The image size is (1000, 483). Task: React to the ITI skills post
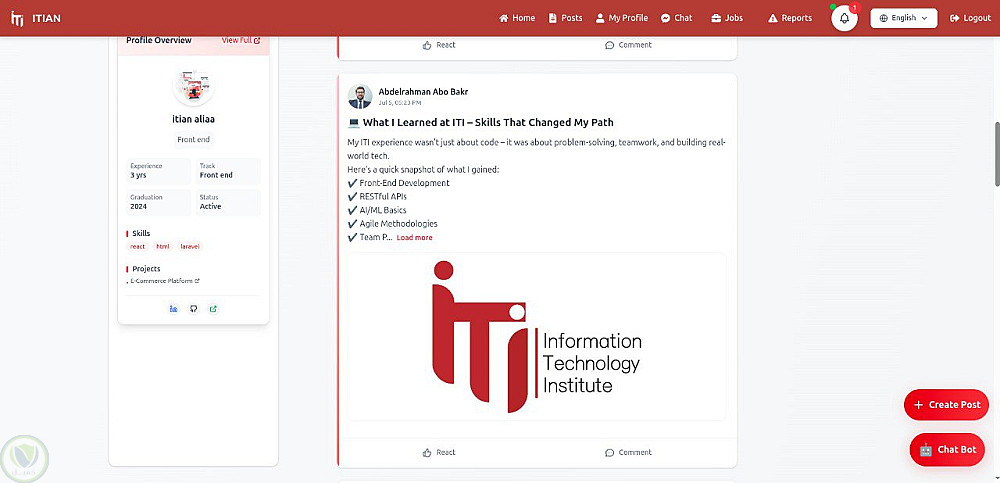pyautogui.click(x=439, y=452)
